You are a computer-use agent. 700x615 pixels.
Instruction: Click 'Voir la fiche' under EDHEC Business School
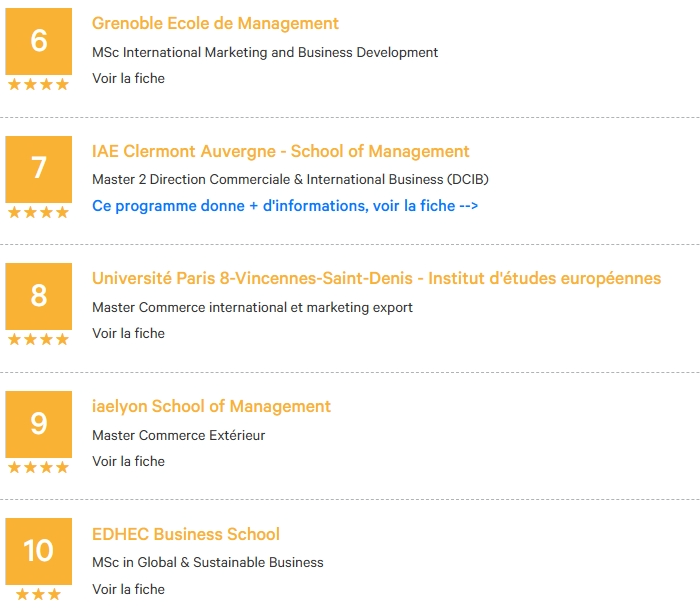(128, 589)
